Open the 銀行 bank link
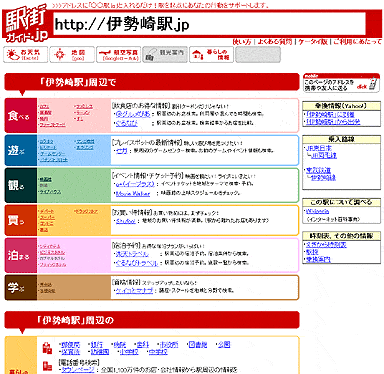384x374 pixels. click(97, 344)
